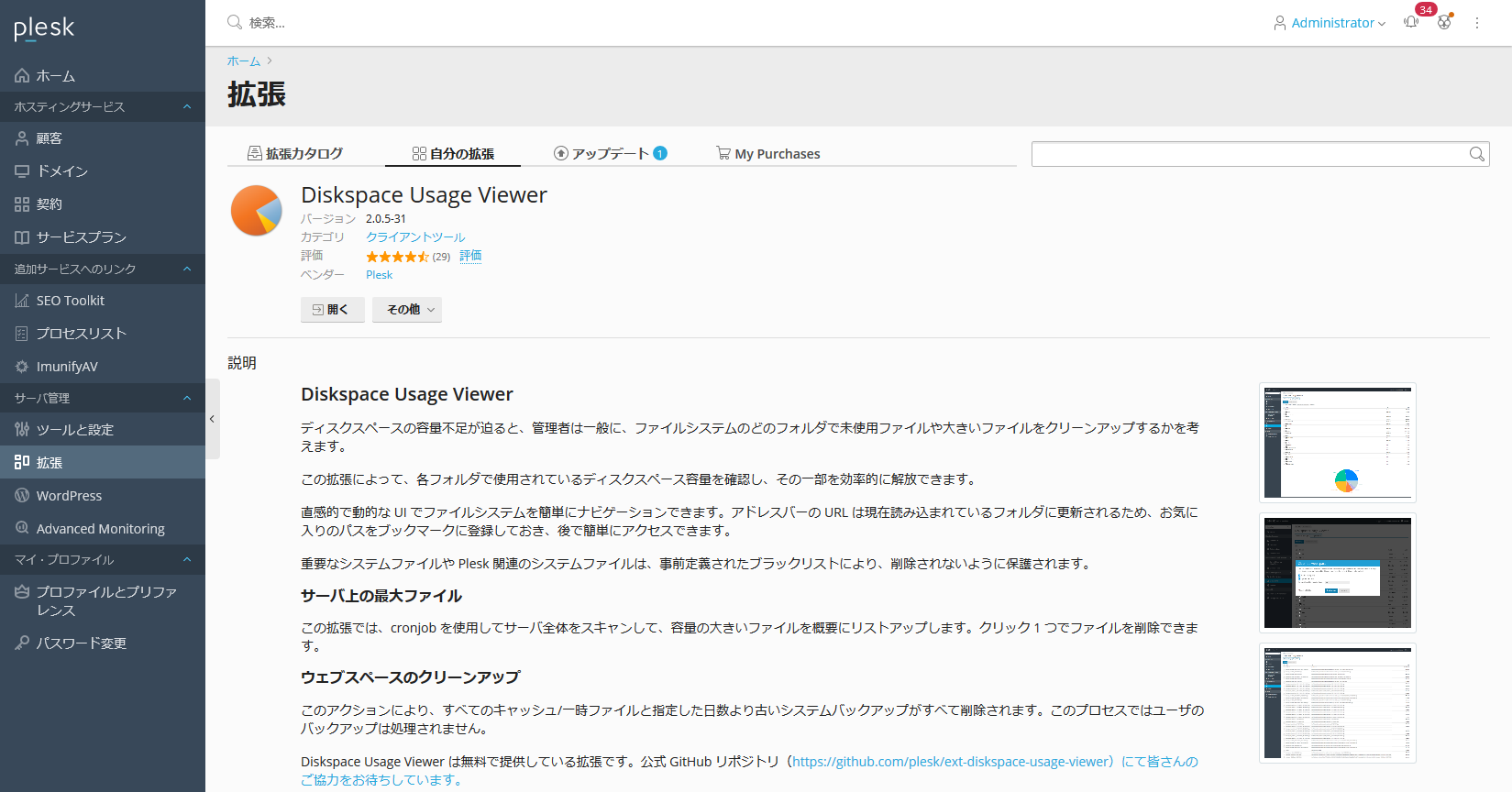Click the 開く button
The width and height of the screenshot is (1512, 792).
[332, 310]
